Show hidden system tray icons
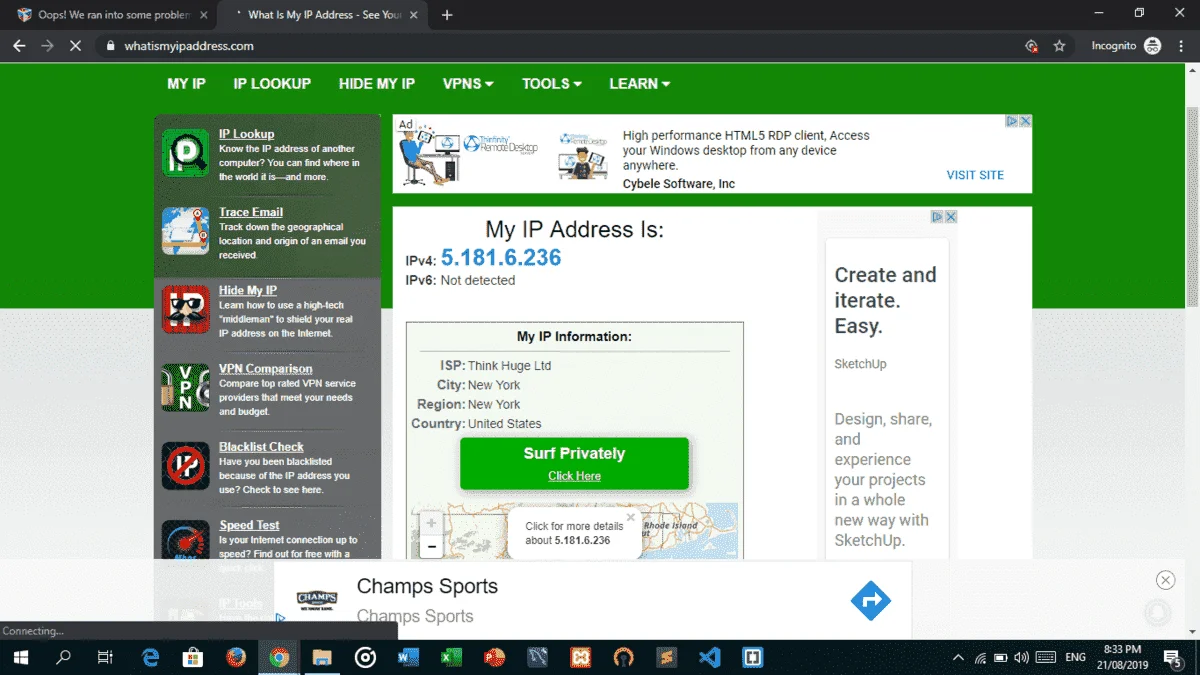Screen dimensions: 1200x675 (958, 658)
